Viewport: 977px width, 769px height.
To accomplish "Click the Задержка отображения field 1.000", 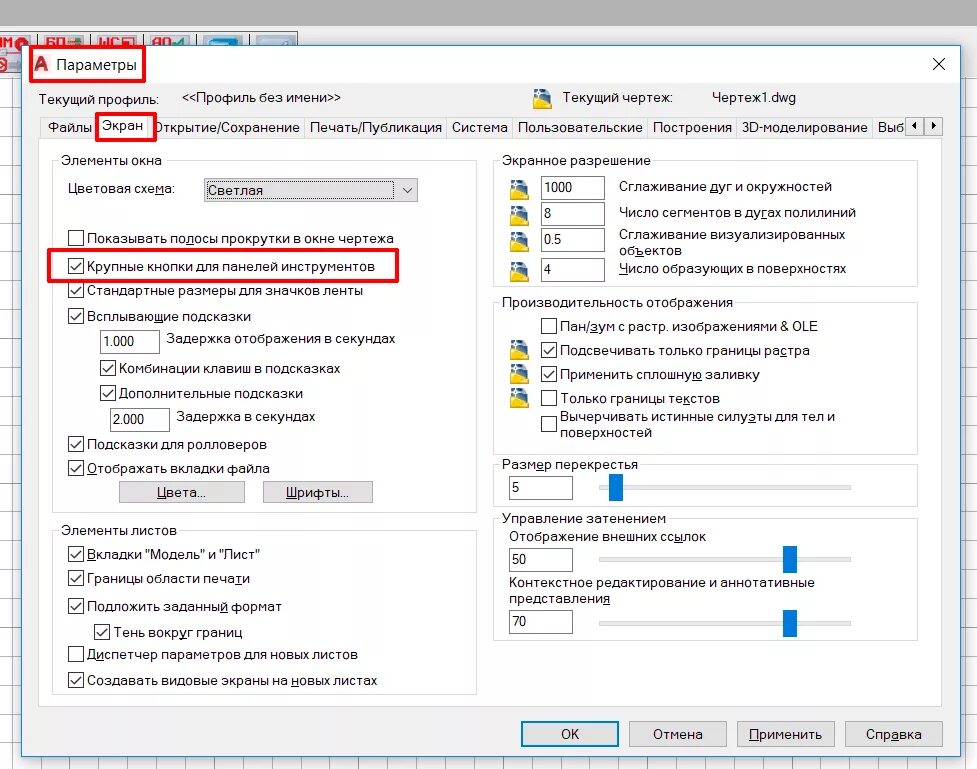I will [x=130, y=342].
